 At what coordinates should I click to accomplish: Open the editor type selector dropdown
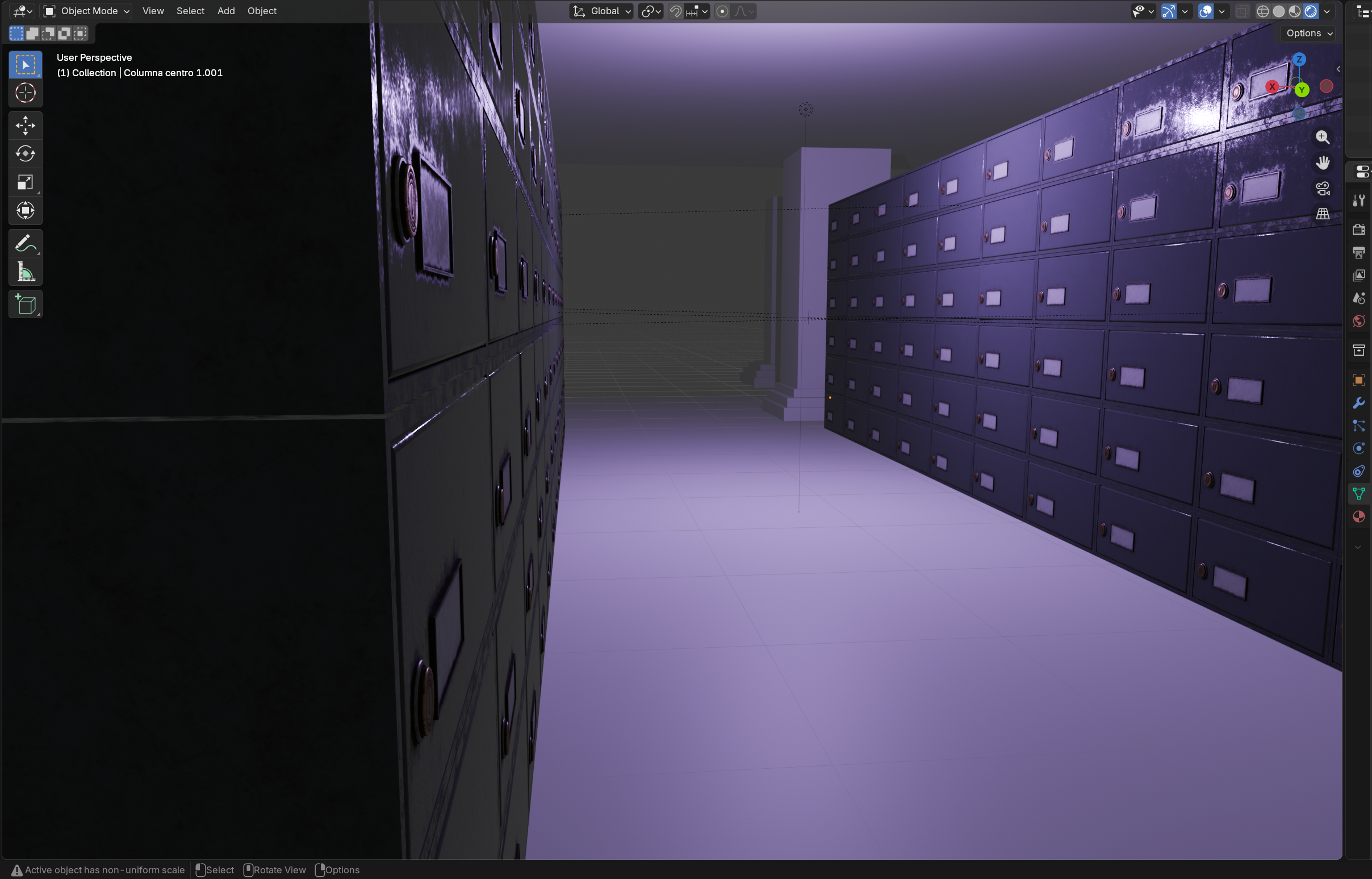click(22, 11)
